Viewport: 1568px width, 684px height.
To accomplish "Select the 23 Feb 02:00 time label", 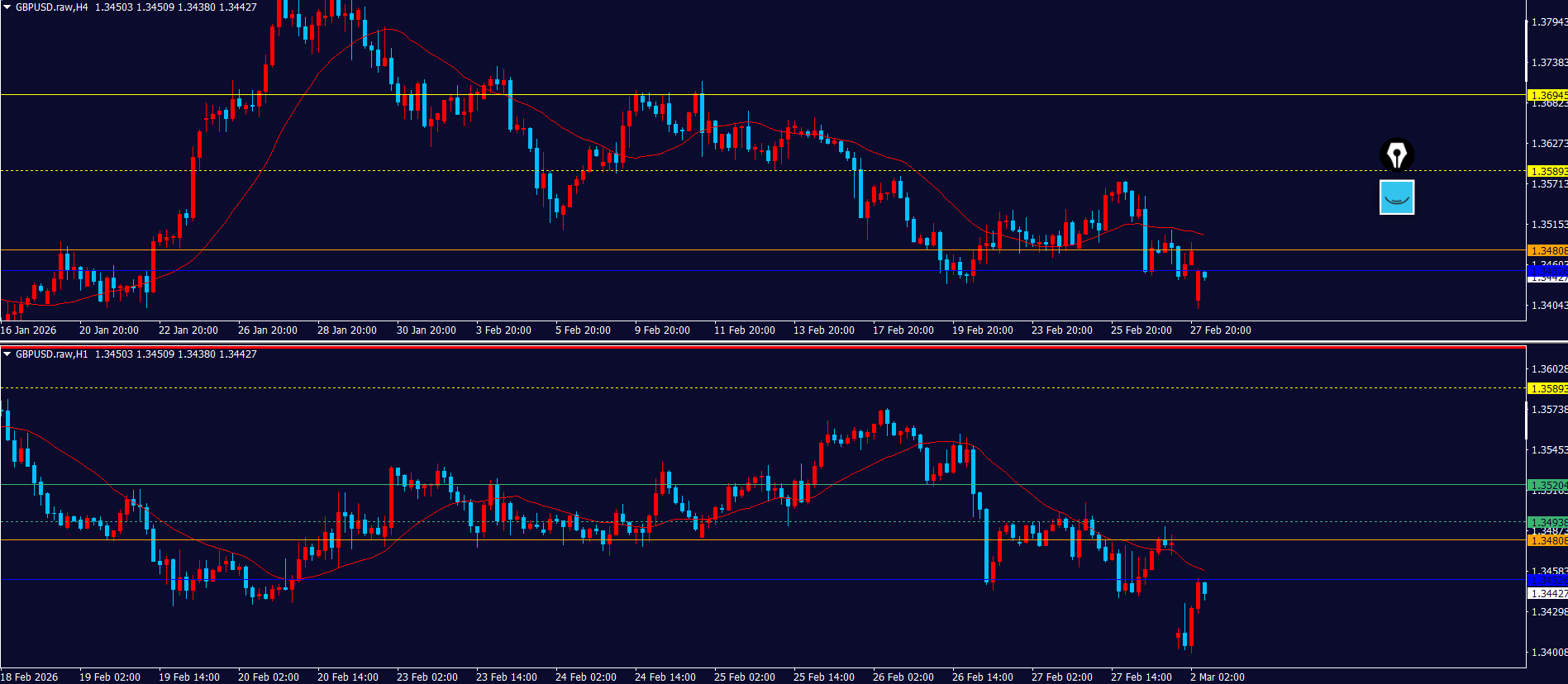I will (427, 677).
